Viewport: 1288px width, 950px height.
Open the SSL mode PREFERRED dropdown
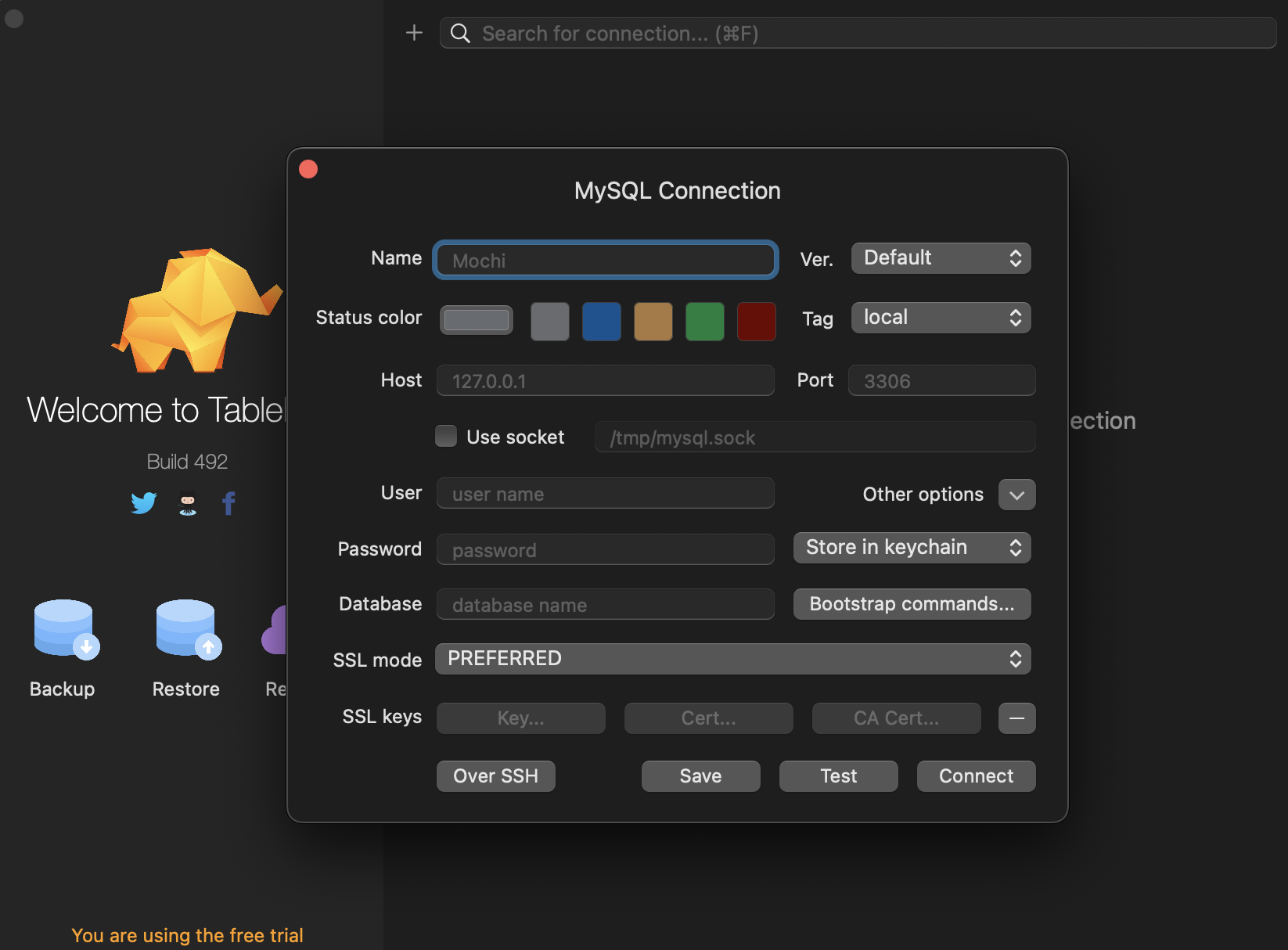pyautogui.click(x=732, y=659)
